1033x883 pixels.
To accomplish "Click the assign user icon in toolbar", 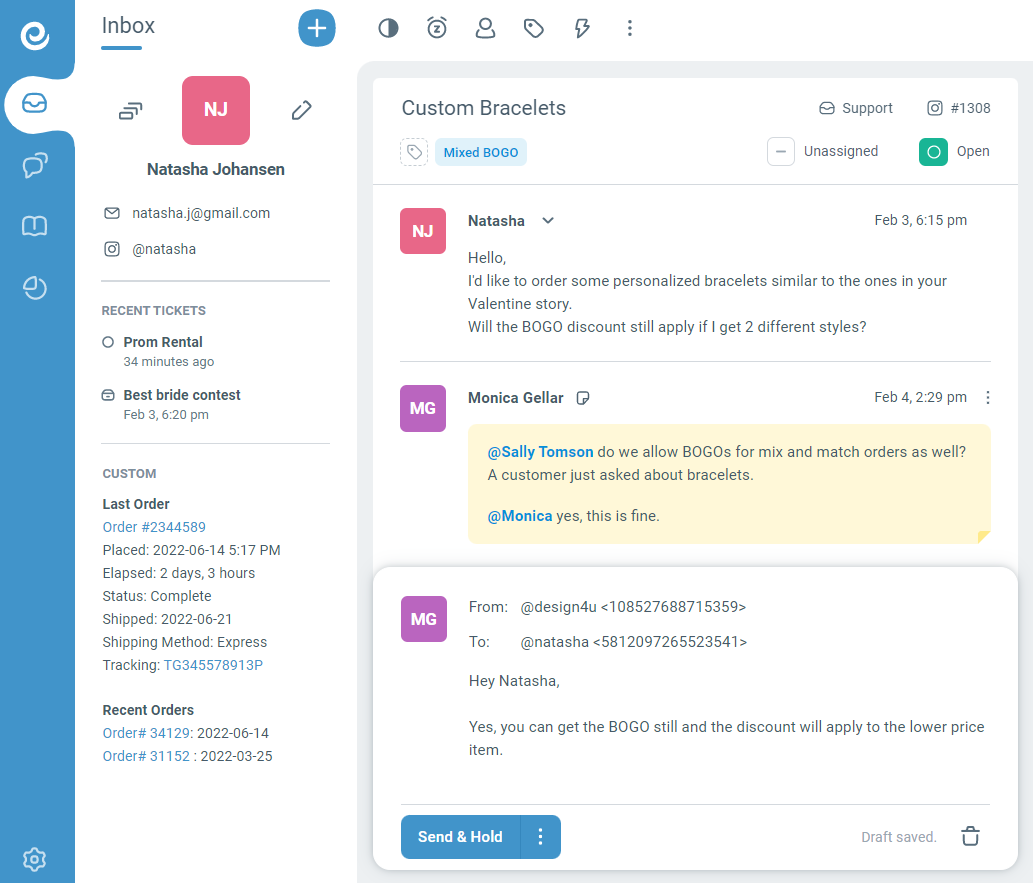I will coord(486,28).
